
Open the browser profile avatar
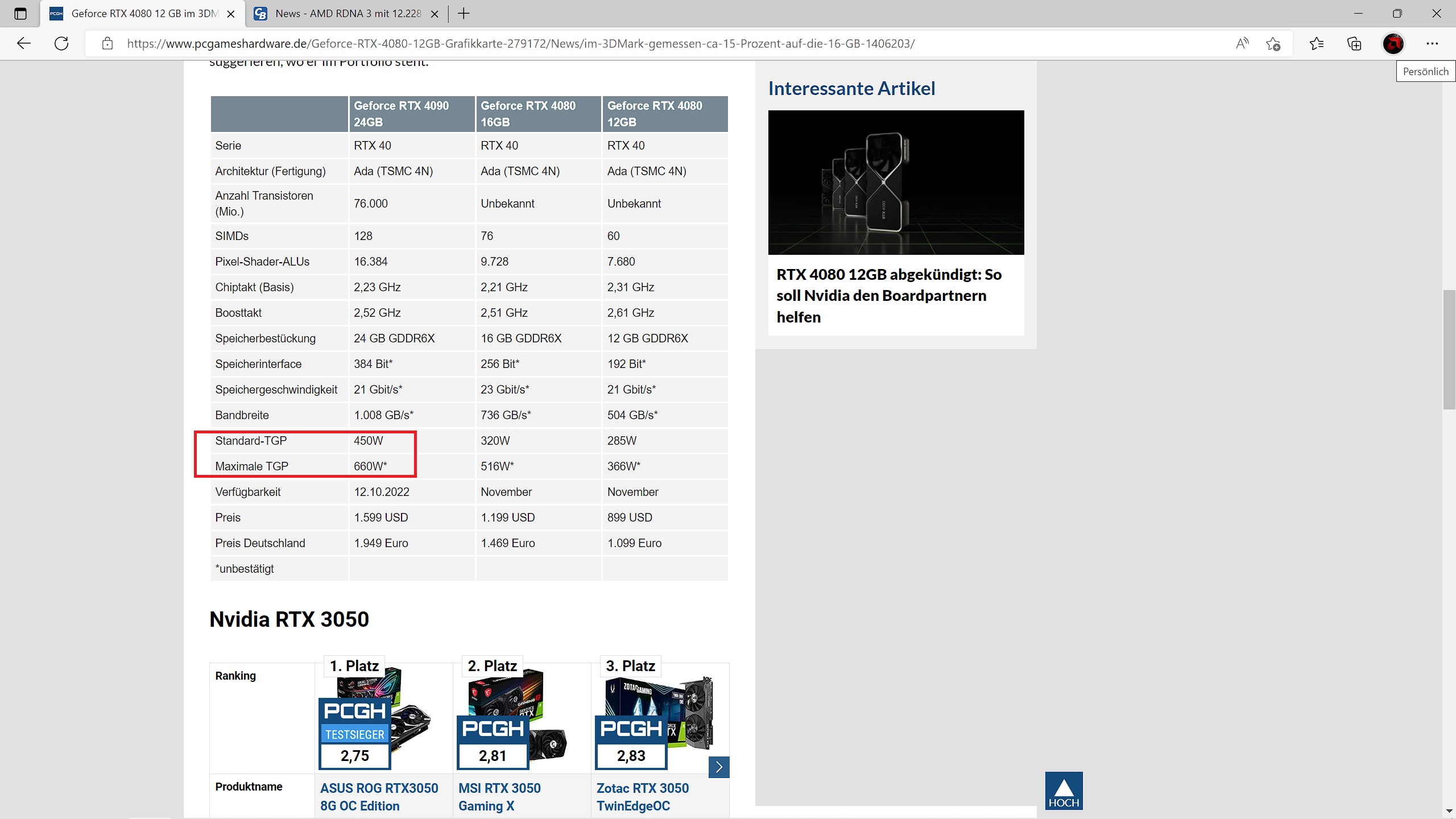tap(1393, 44)
